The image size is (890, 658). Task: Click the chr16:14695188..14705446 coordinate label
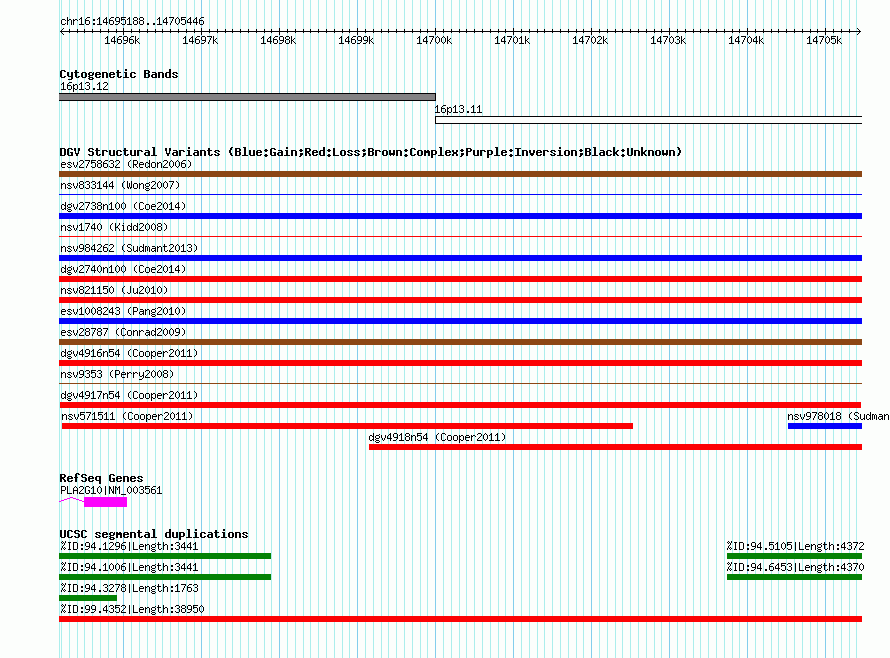click(132, 21)
